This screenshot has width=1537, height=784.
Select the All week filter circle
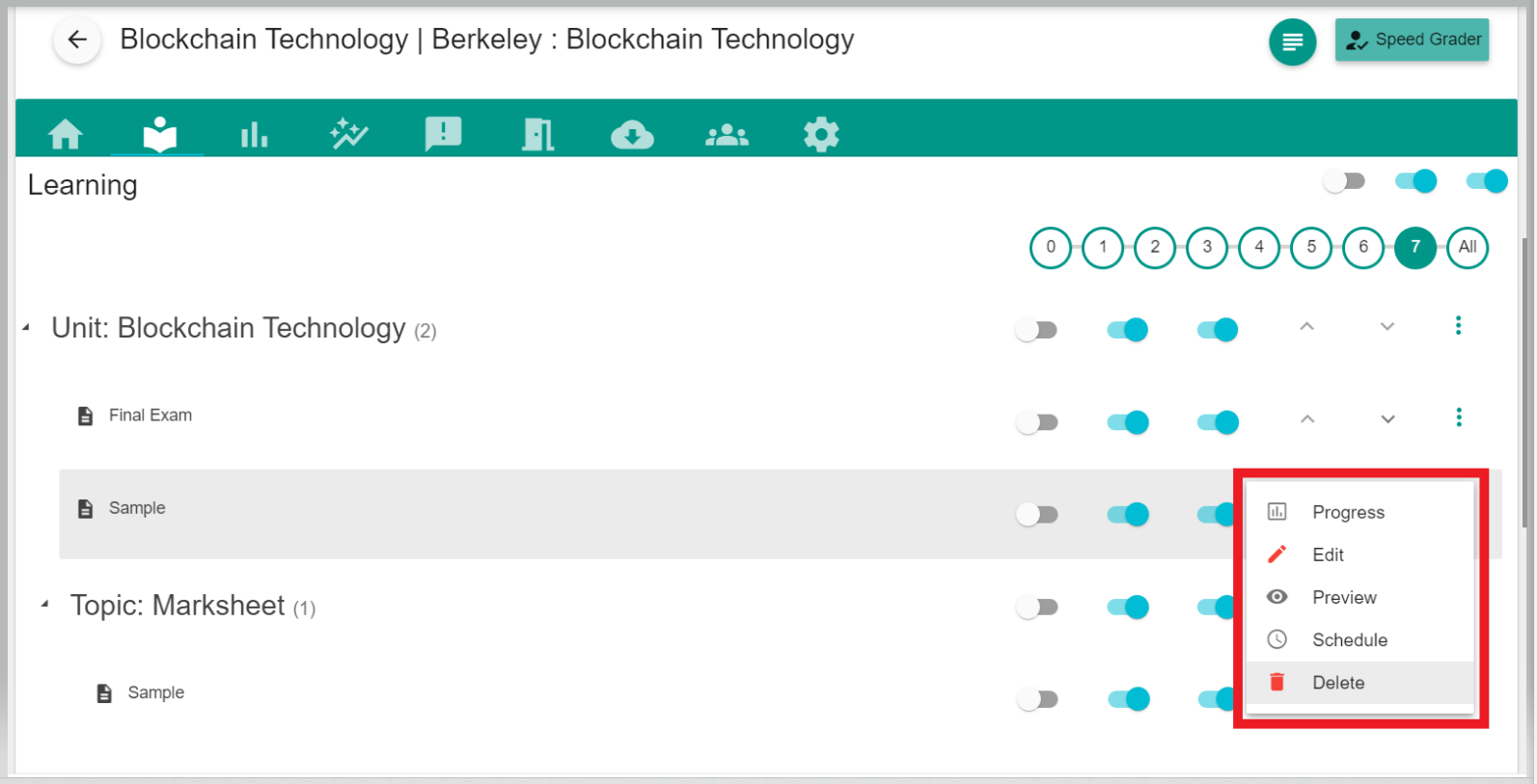click(x=1467, y=248)
